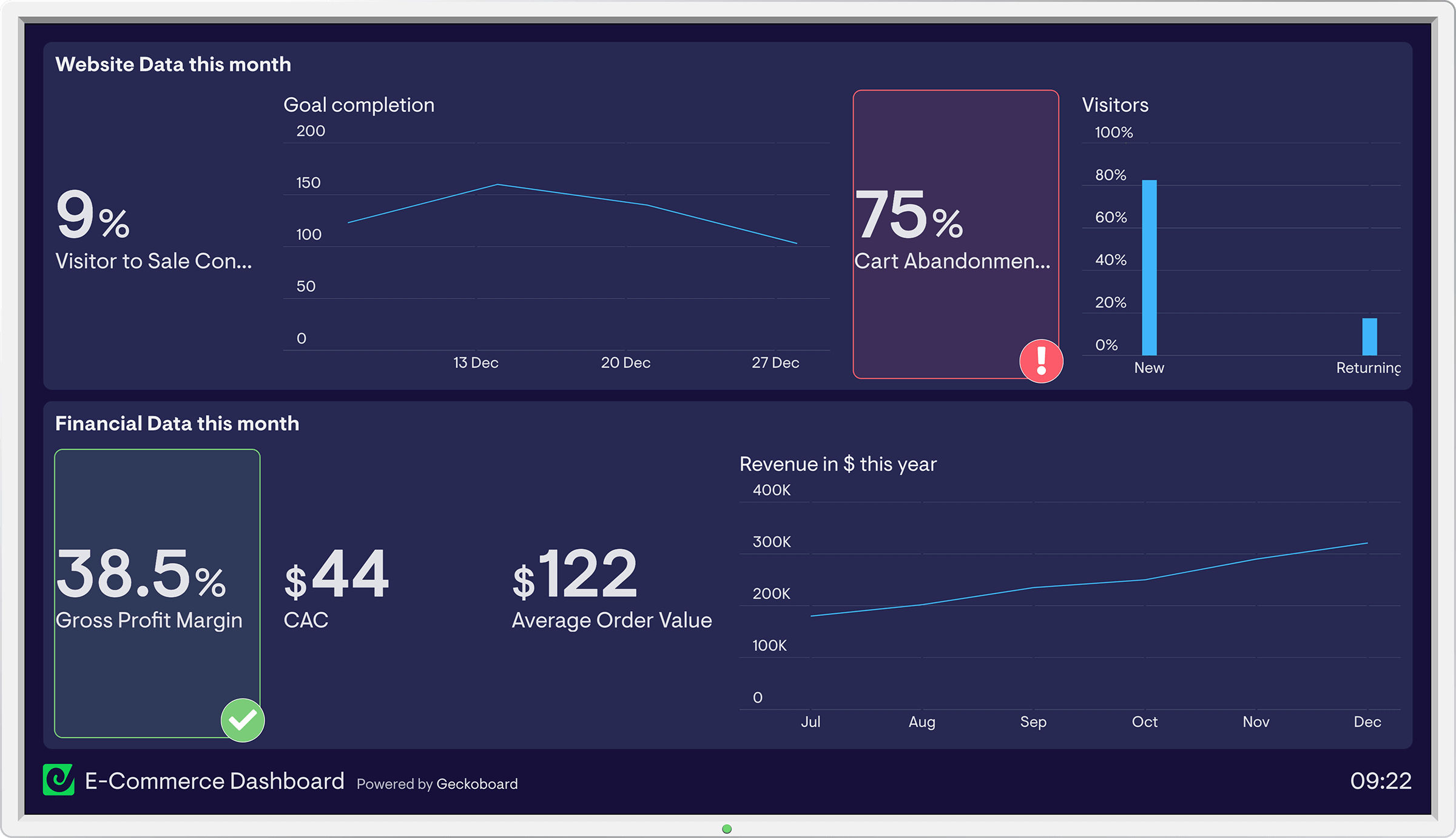This screenshot has height=838, width=1456.
Task: Click the Revenue in $ this year title
Action: [838, 464]
